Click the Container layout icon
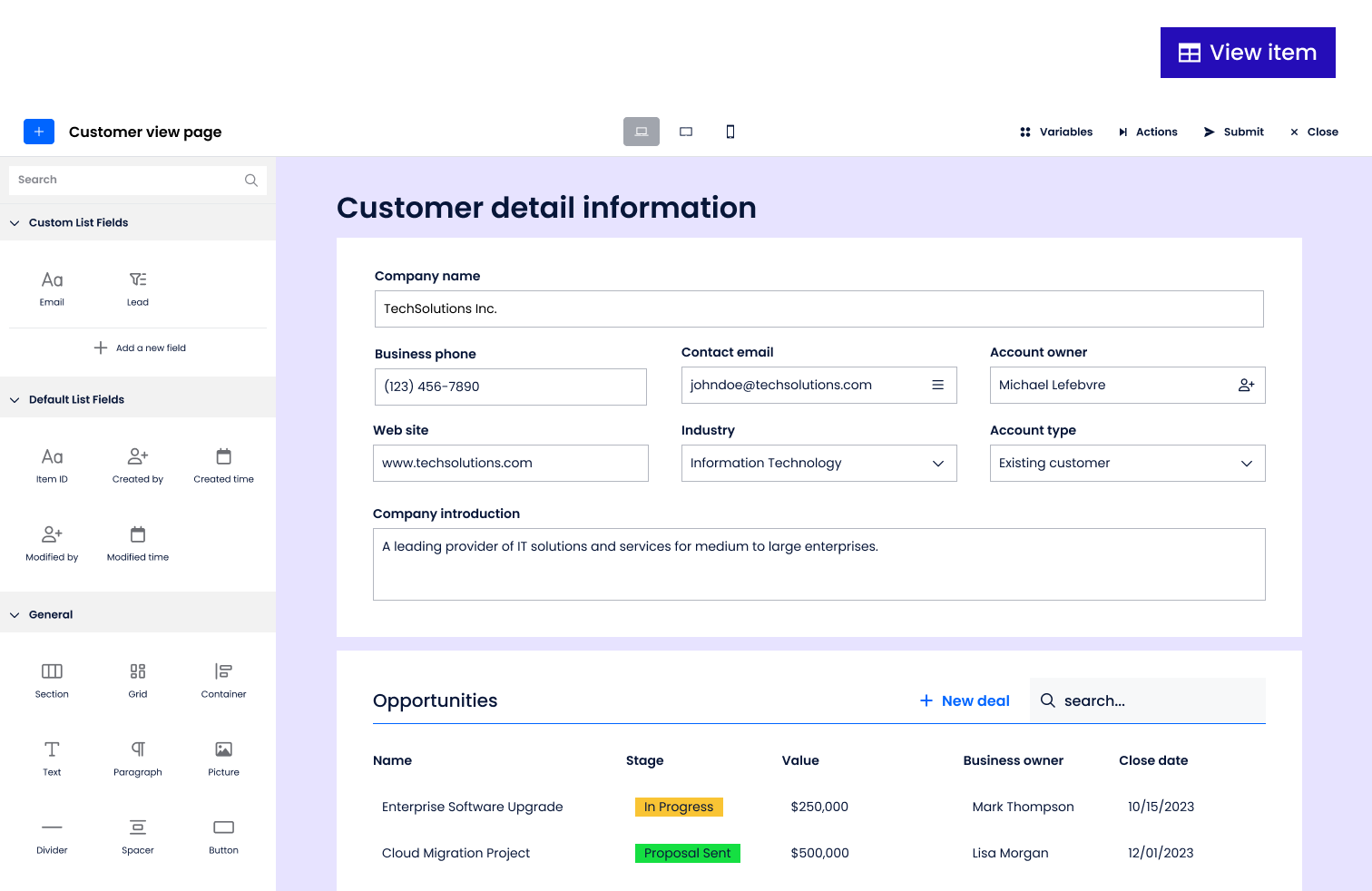1372x891 pixels. coord(223,671)
